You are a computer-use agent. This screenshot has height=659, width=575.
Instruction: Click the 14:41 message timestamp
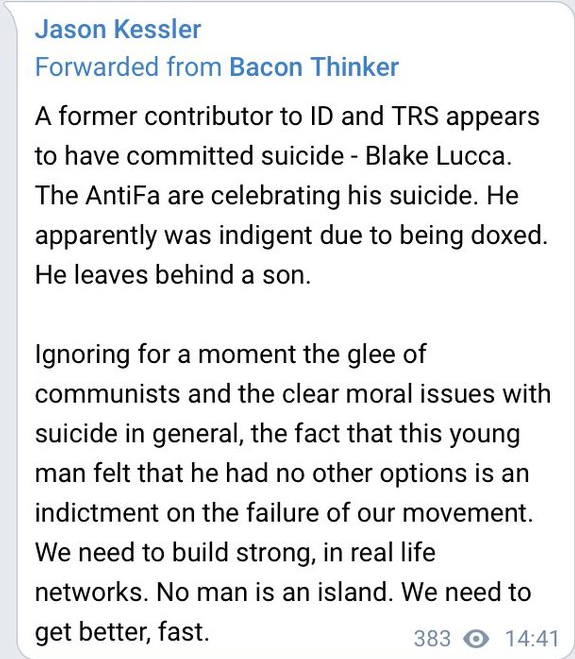click(532, 639)
